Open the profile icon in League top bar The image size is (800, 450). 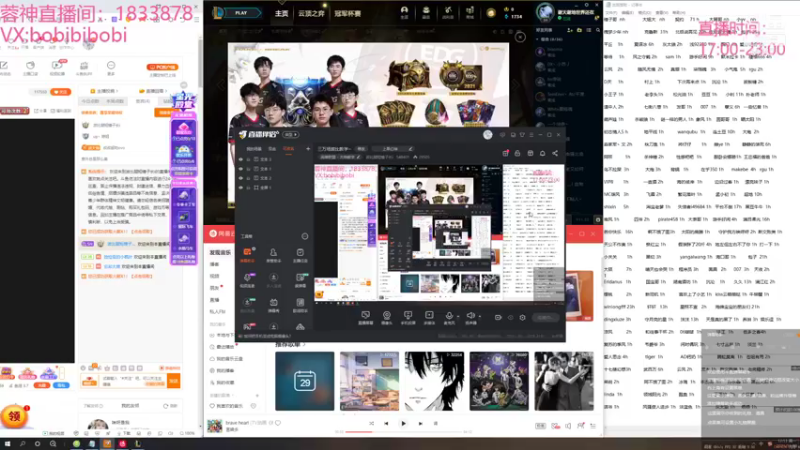coord(404,12)
